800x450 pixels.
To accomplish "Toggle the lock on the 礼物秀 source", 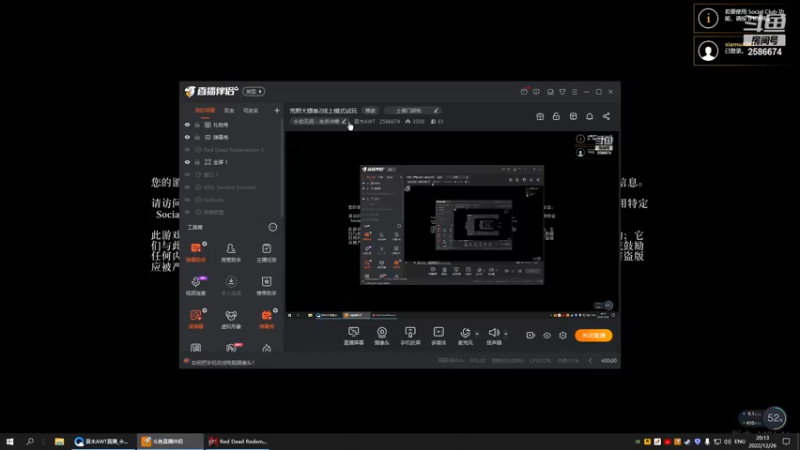I will (x=197, y=125).
